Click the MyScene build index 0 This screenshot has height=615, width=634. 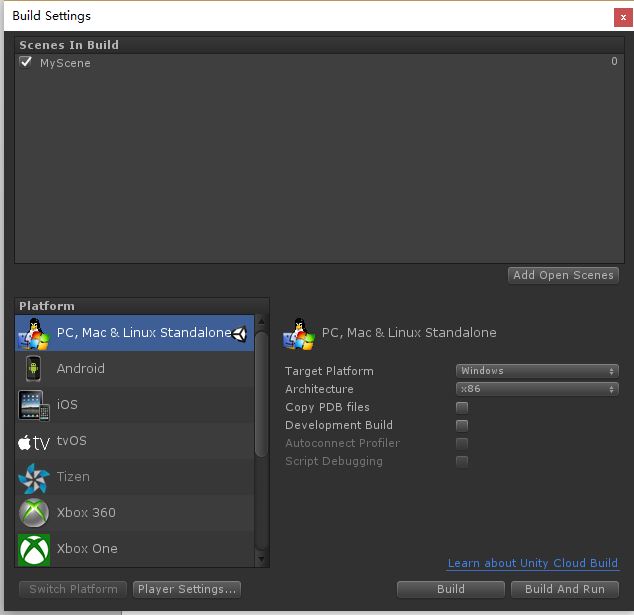point(614,61)
